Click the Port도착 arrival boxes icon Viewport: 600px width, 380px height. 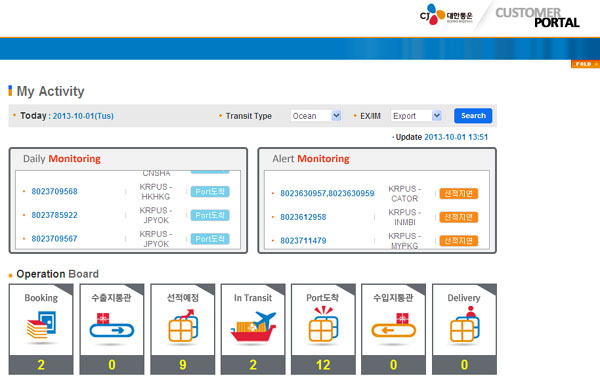pos(323,324)
